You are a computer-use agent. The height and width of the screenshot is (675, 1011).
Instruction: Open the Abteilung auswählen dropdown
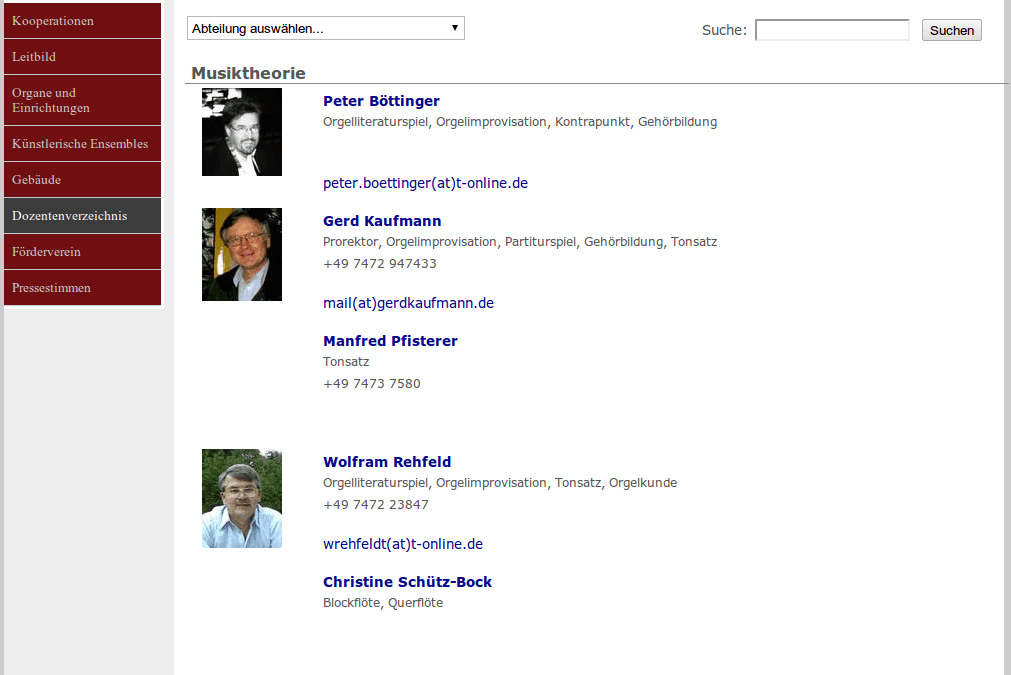[325, 29]
